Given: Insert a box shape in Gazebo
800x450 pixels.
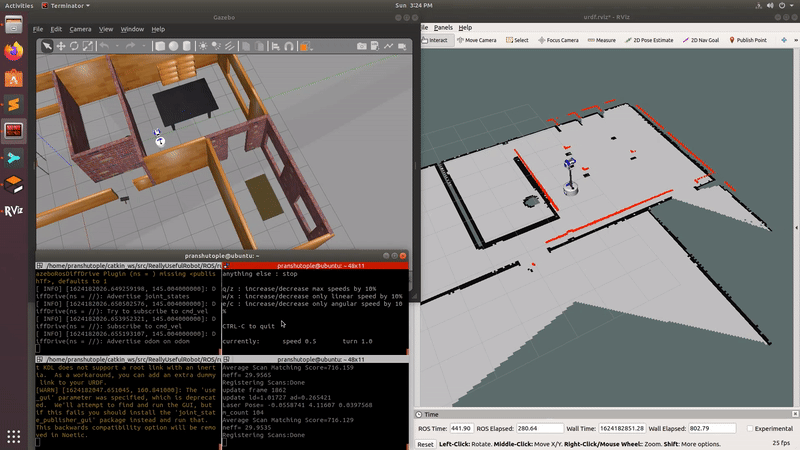Looking at the screenshot, I should (160, 46).
